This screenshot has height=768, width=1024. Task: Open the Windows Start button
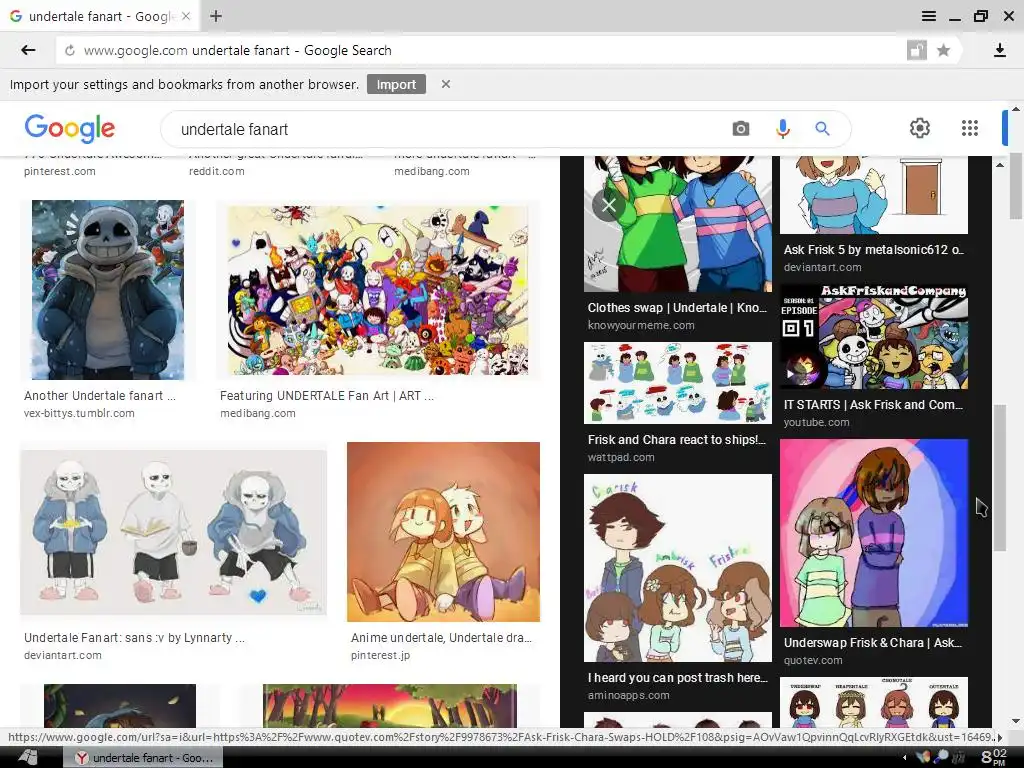coord(27,758)
